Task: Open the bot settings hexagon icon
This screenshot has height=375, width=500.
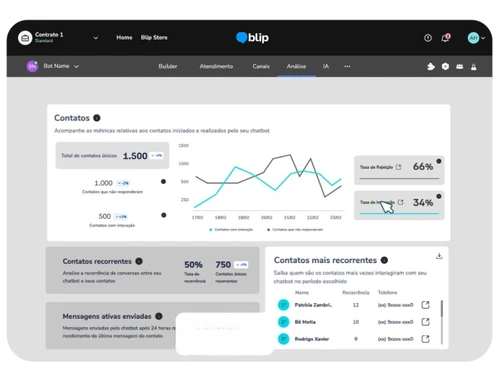Action: point(445,67)
